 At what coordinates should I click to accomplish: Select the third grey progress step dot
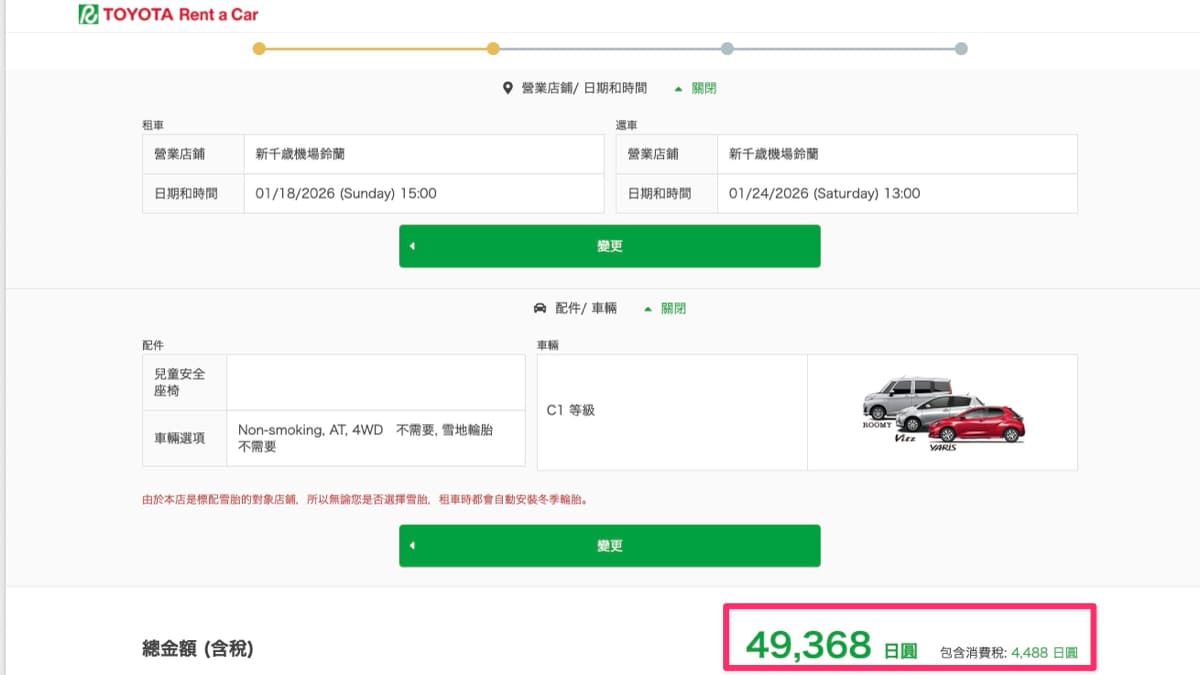(727, 48)
